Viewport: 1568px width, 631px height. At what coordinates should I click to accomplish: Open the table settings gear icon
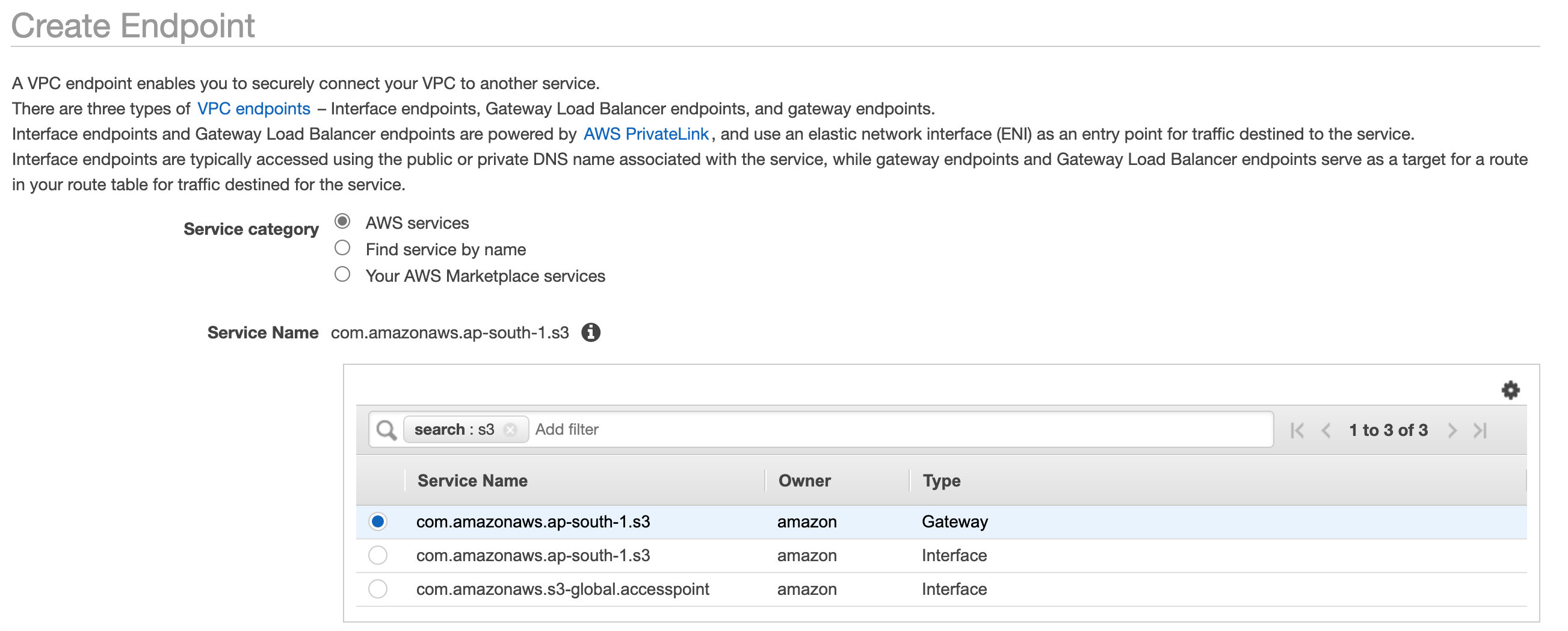[1510, 390]
